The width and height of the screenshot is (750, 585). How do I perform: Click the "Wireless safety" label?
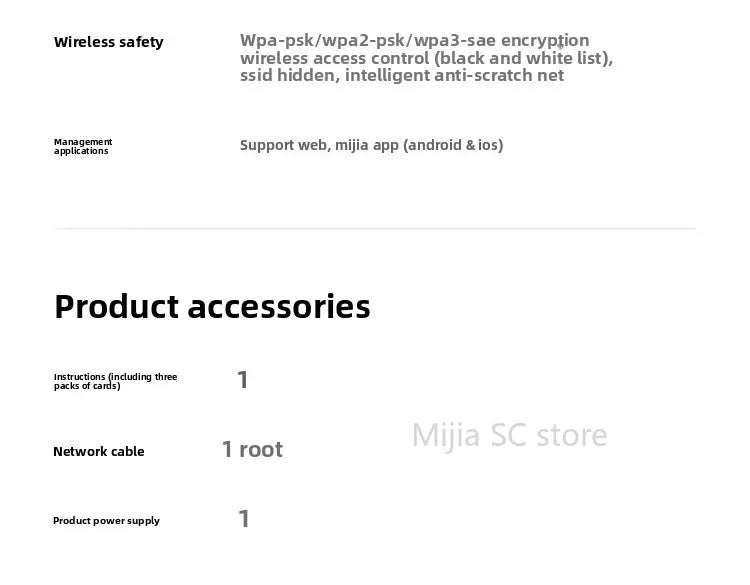click(x=108, y=42)
